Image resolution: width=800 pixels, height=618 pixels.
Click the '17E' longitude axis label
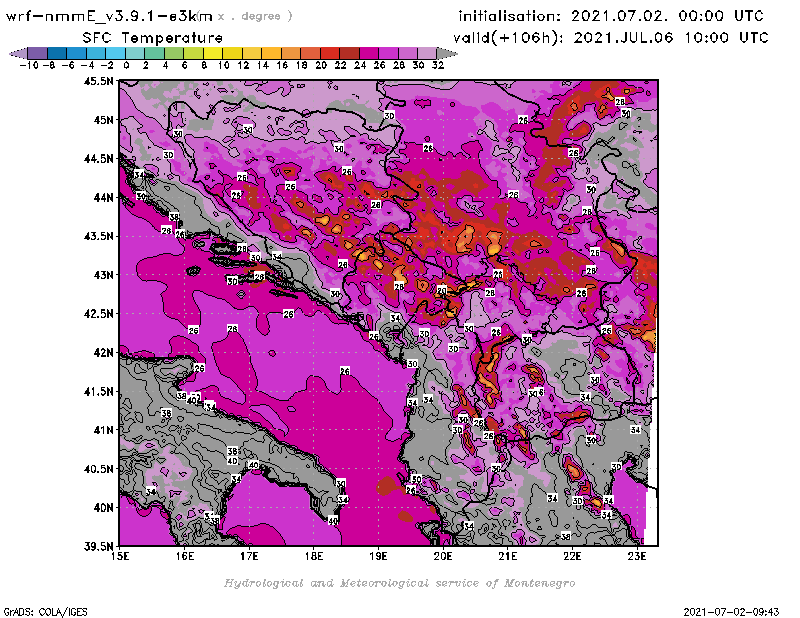249,556
